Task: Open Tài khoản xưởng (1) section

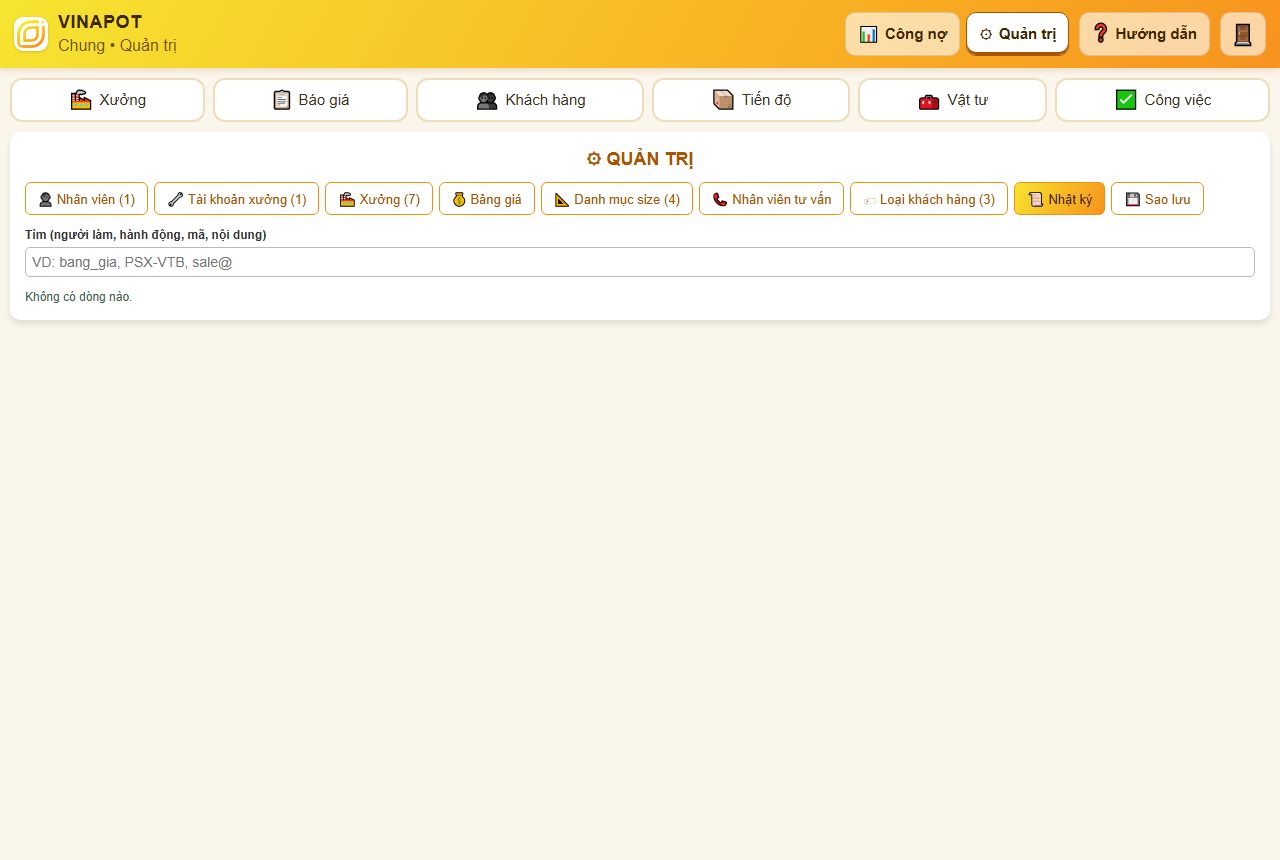Action: [x=237, y=199]
